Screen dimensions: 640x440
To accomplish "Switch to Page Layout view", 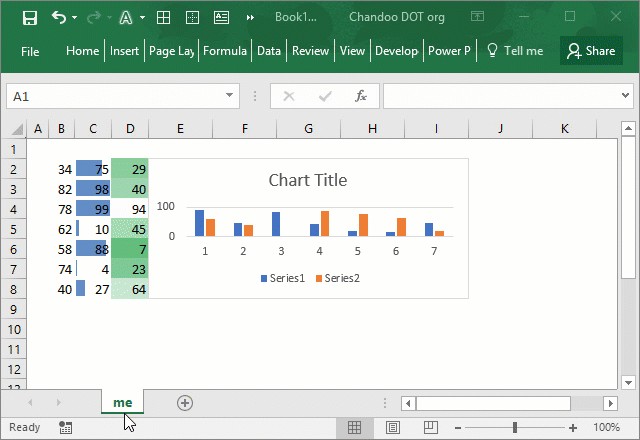I will (392, 427).
